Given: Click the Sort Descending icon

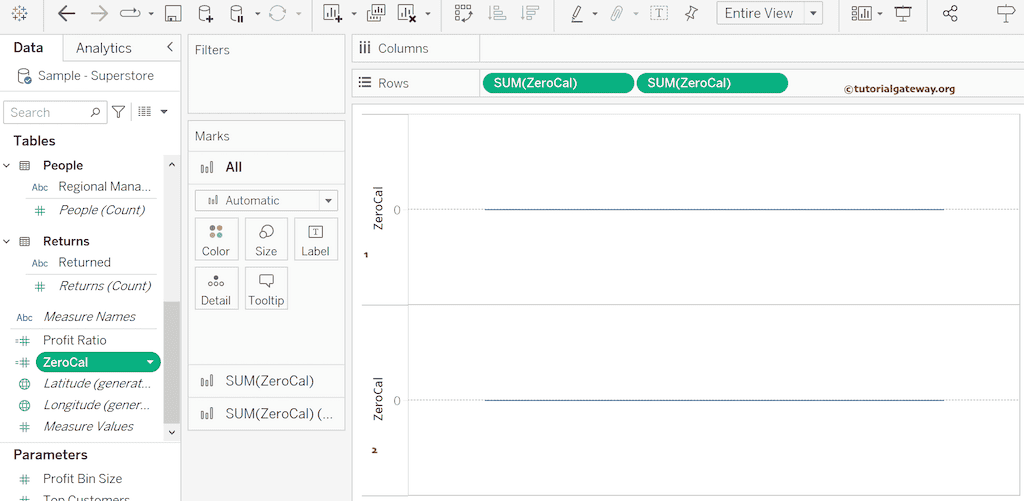Looking at the screenshot, I should (x=531, y=13).
